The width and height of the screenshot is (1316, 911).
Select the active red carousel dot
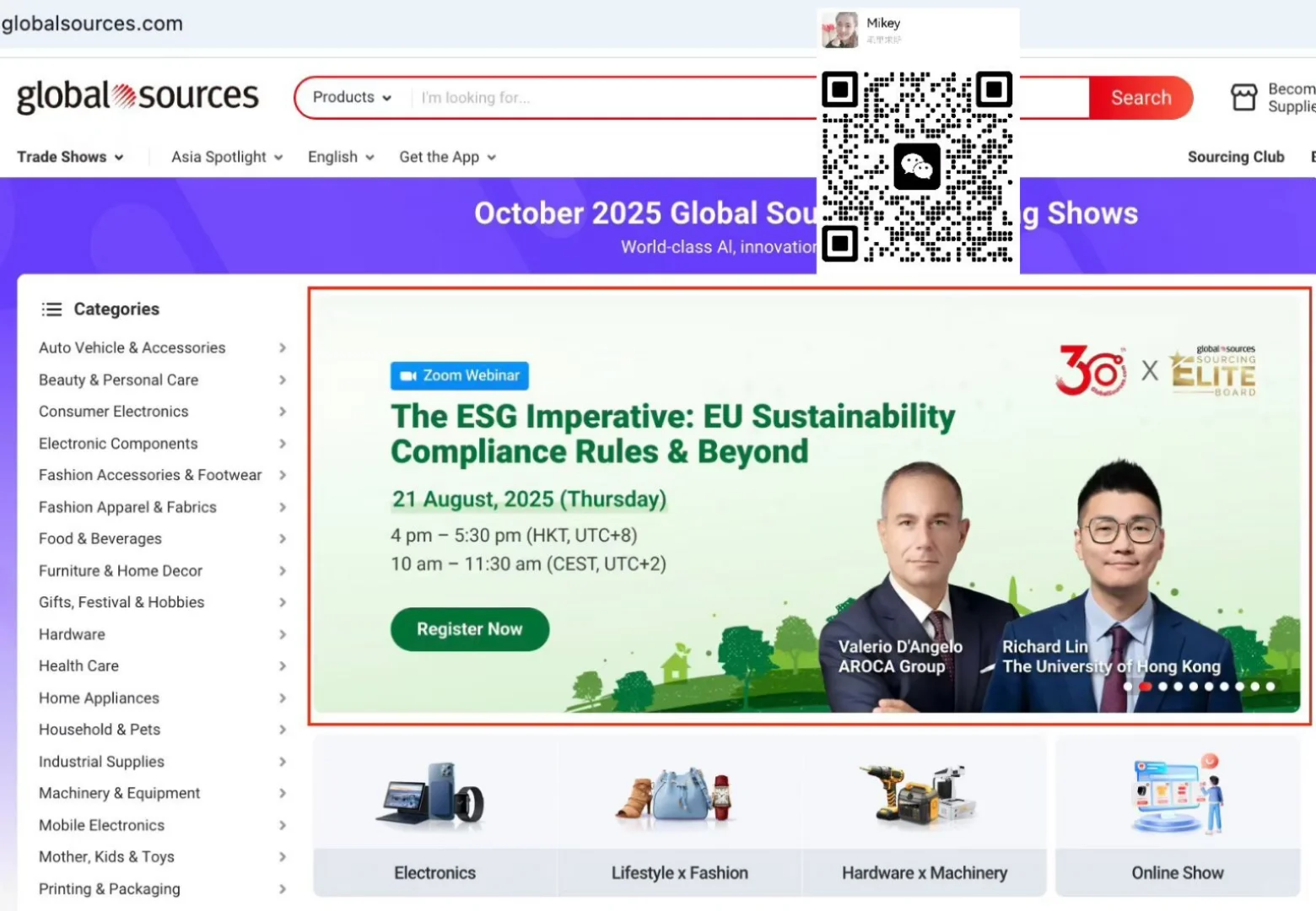[x=1145, y=687]
